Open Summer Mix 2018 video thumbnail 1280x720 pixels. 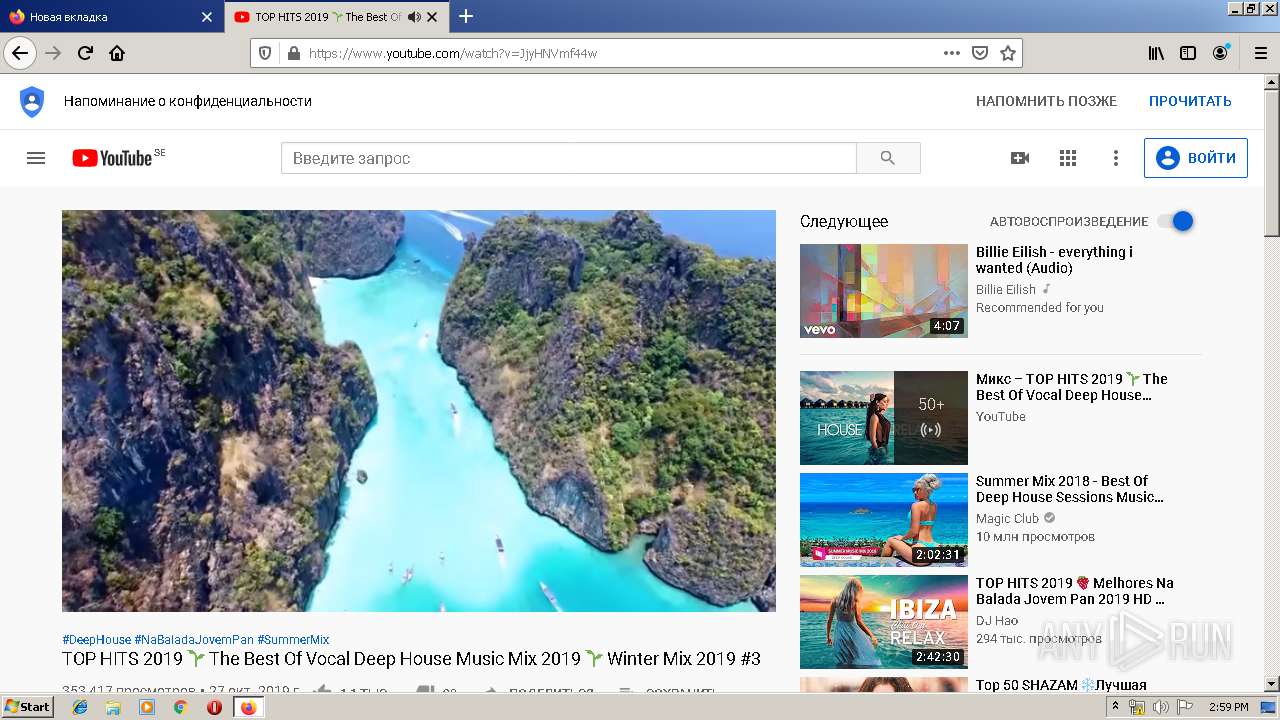pos(884,520)
